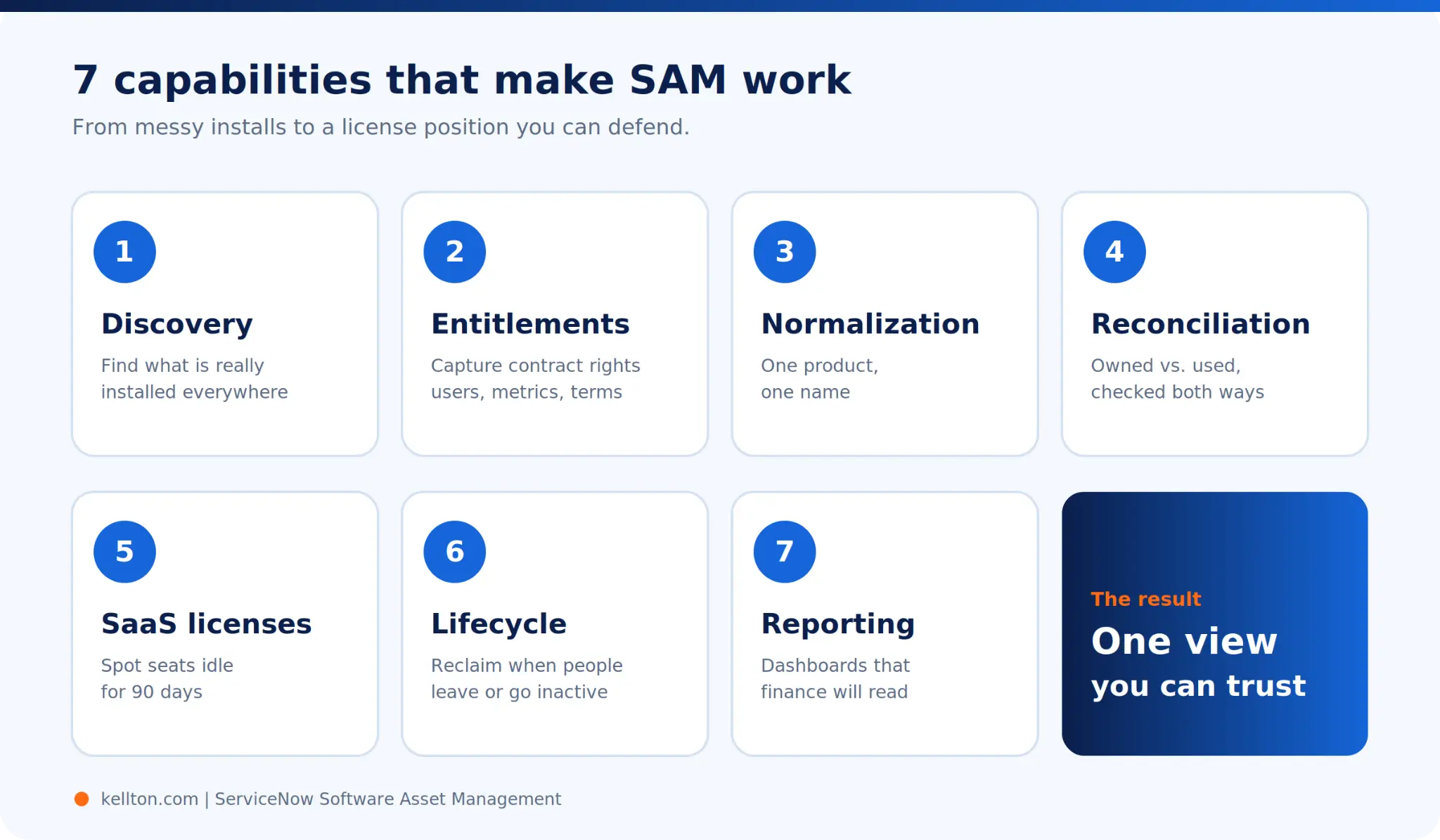Click the number 6 circle badge
Viewport: 1440px width, 840px height.
point(455,552)
